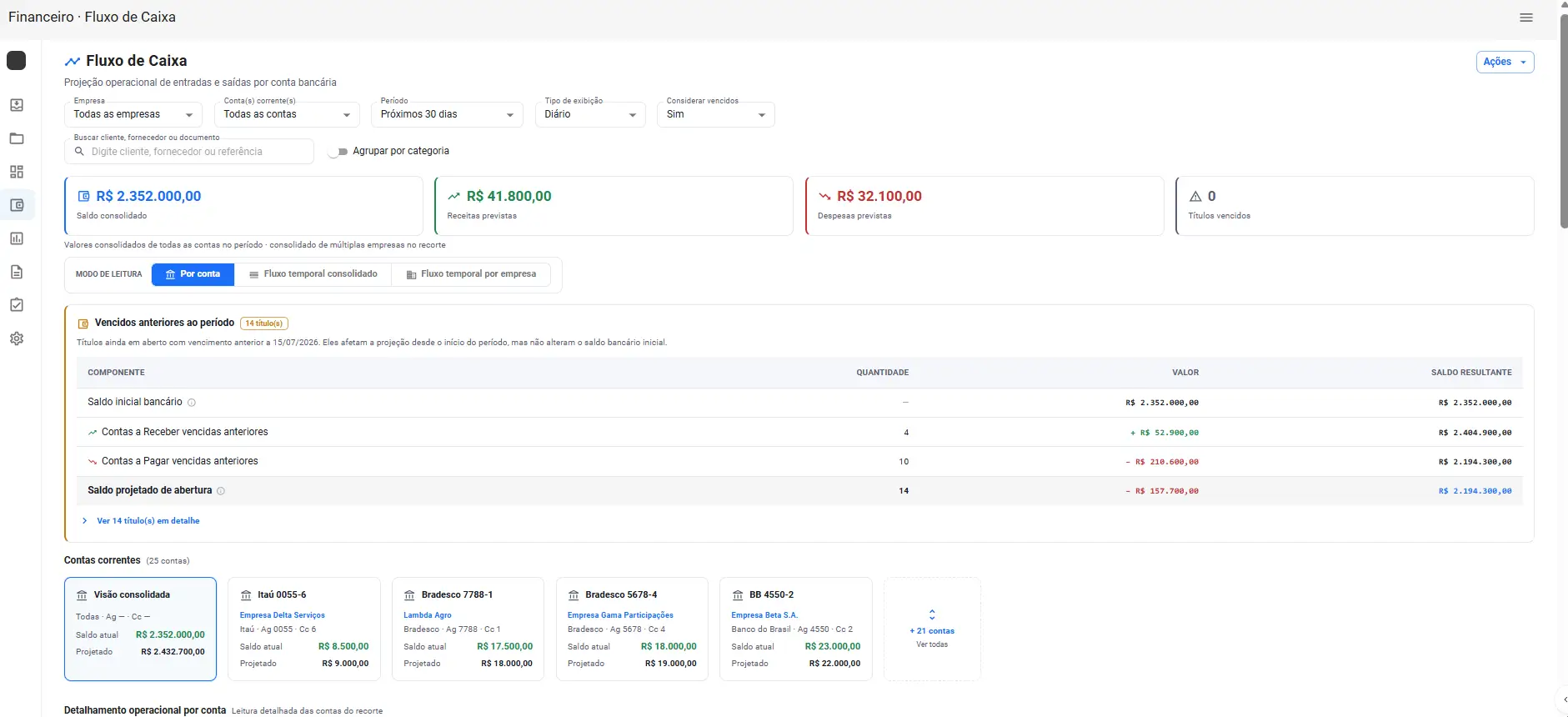
Task: Open the Ações dropdown button
Action: [1505, 62]
